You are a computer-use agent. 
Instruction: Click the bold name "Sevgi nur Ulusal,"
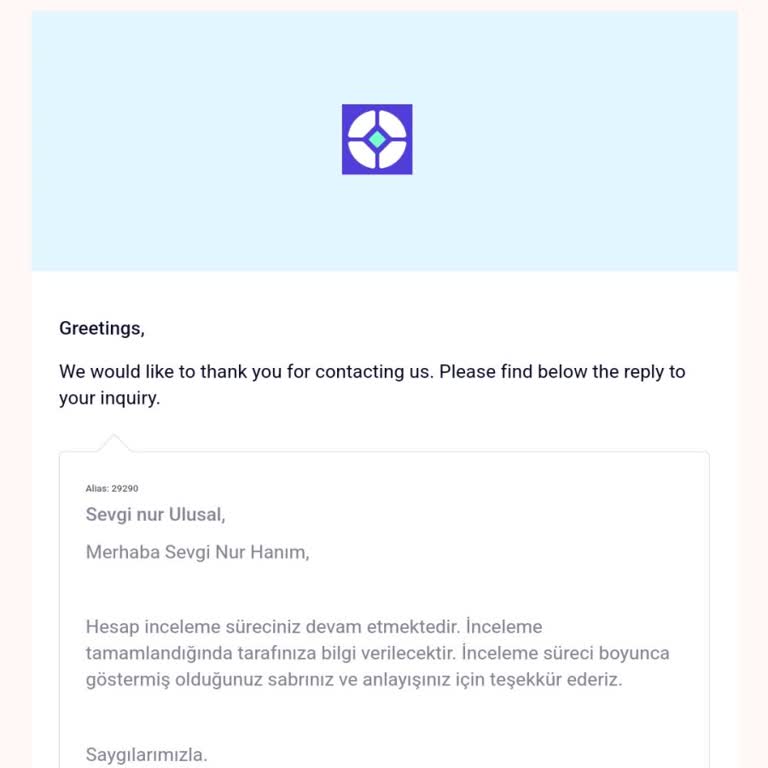click(156, 515)
